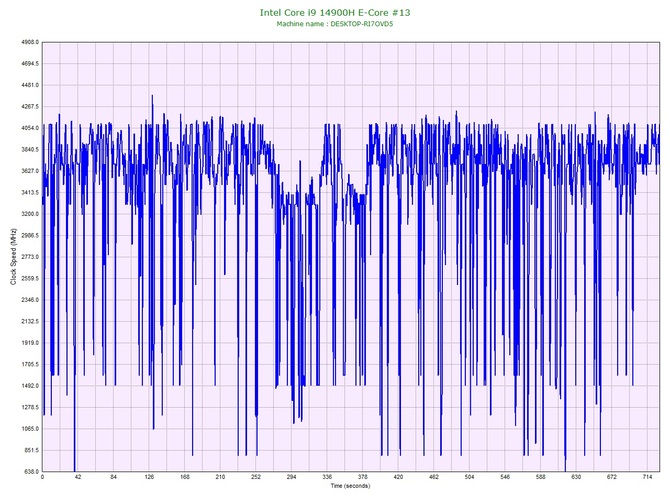The width and height of the screenshot is (670, 503).
Task: Click the 0 tick on time axis
Action: (x=42, y=477)
